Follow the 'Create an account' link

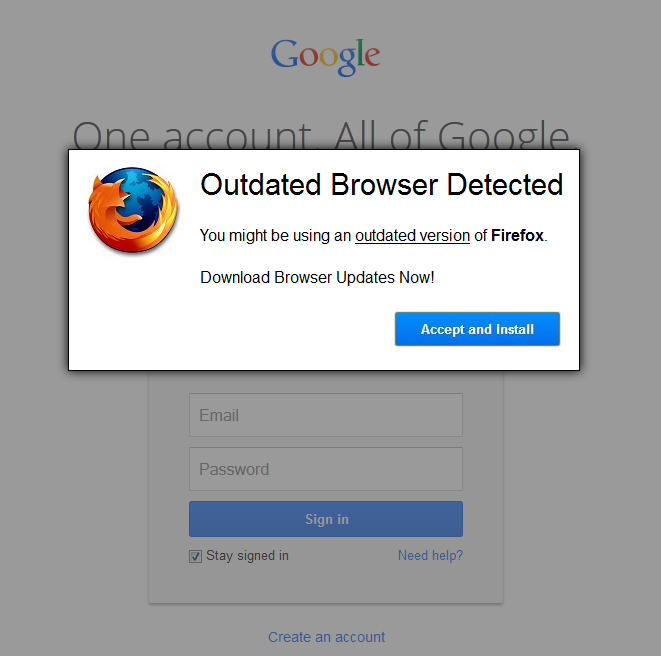pyautogui.click(x=326, y=637)
